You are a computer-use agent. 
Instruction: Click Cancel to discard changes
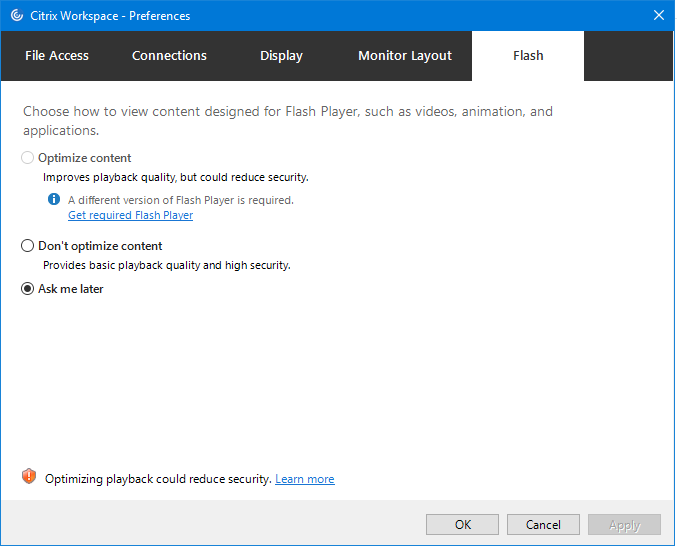pyautogui.click(x=543, y=525)
